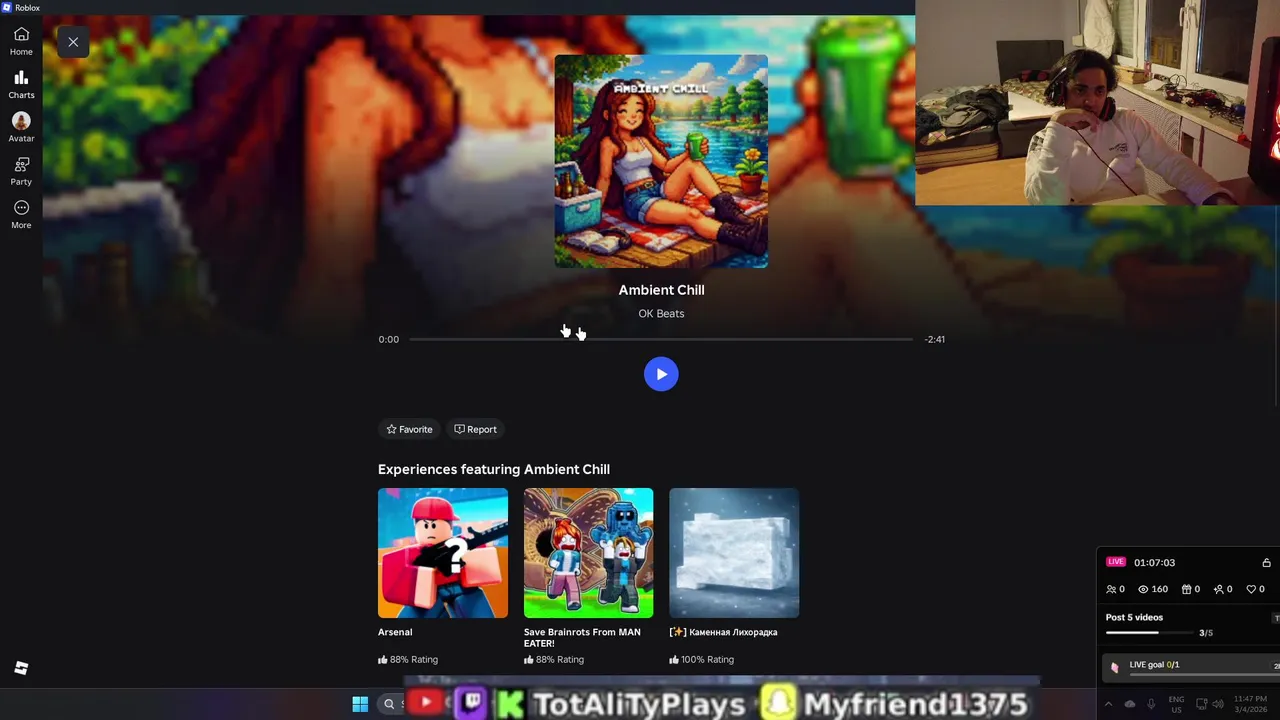Open the Avatar editor

(x=21, y=128)
